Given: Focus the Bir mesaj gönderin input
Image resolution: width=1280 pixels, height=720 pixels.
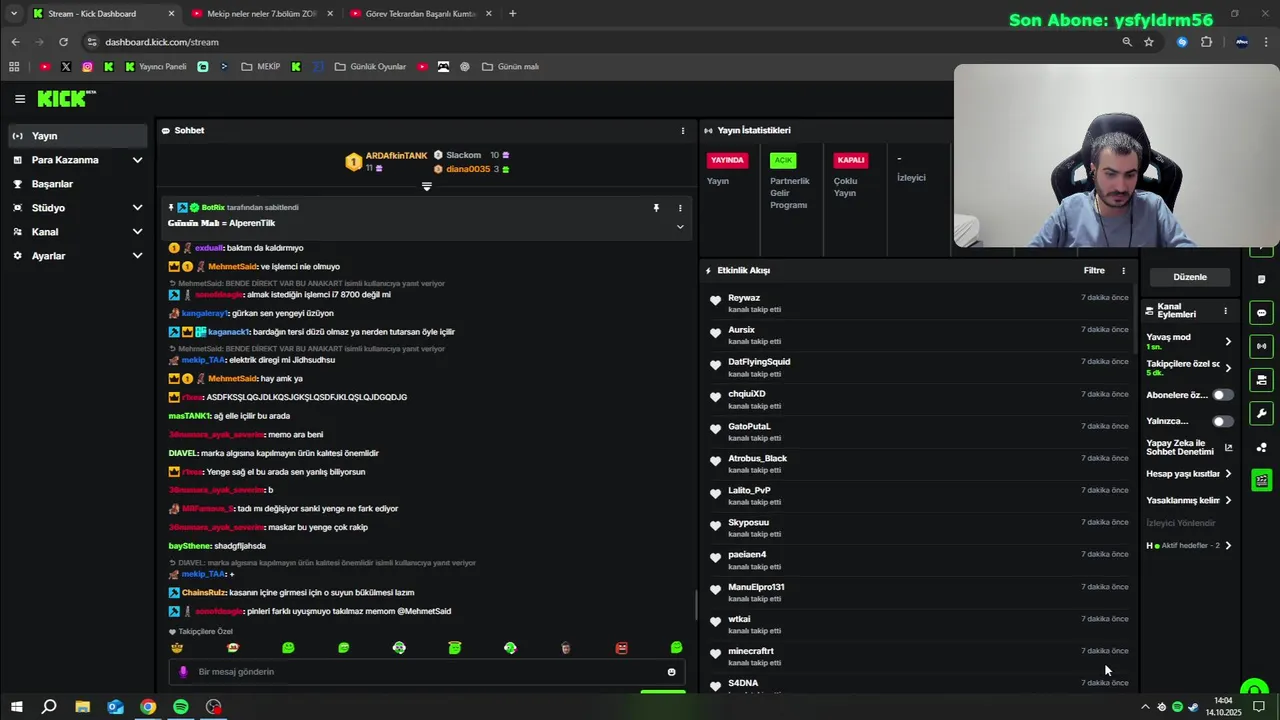Looking at the screenshot, I should tap(425, 672).
